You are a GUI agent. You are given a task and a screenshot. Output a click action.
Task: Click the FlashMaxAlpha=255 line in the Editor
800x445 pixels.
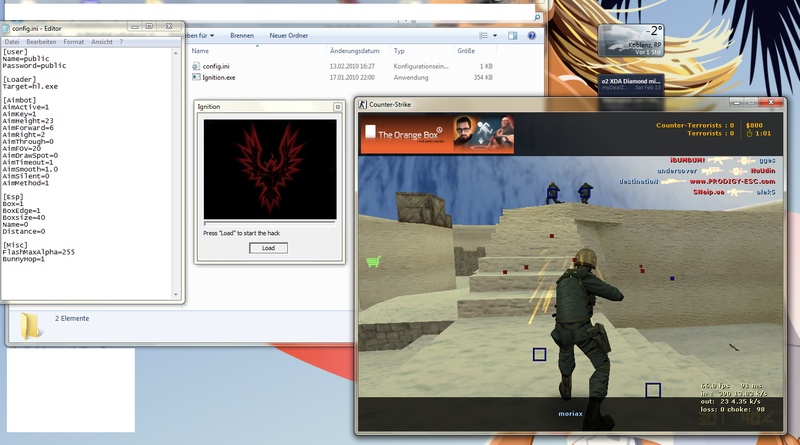click(38, 252)
